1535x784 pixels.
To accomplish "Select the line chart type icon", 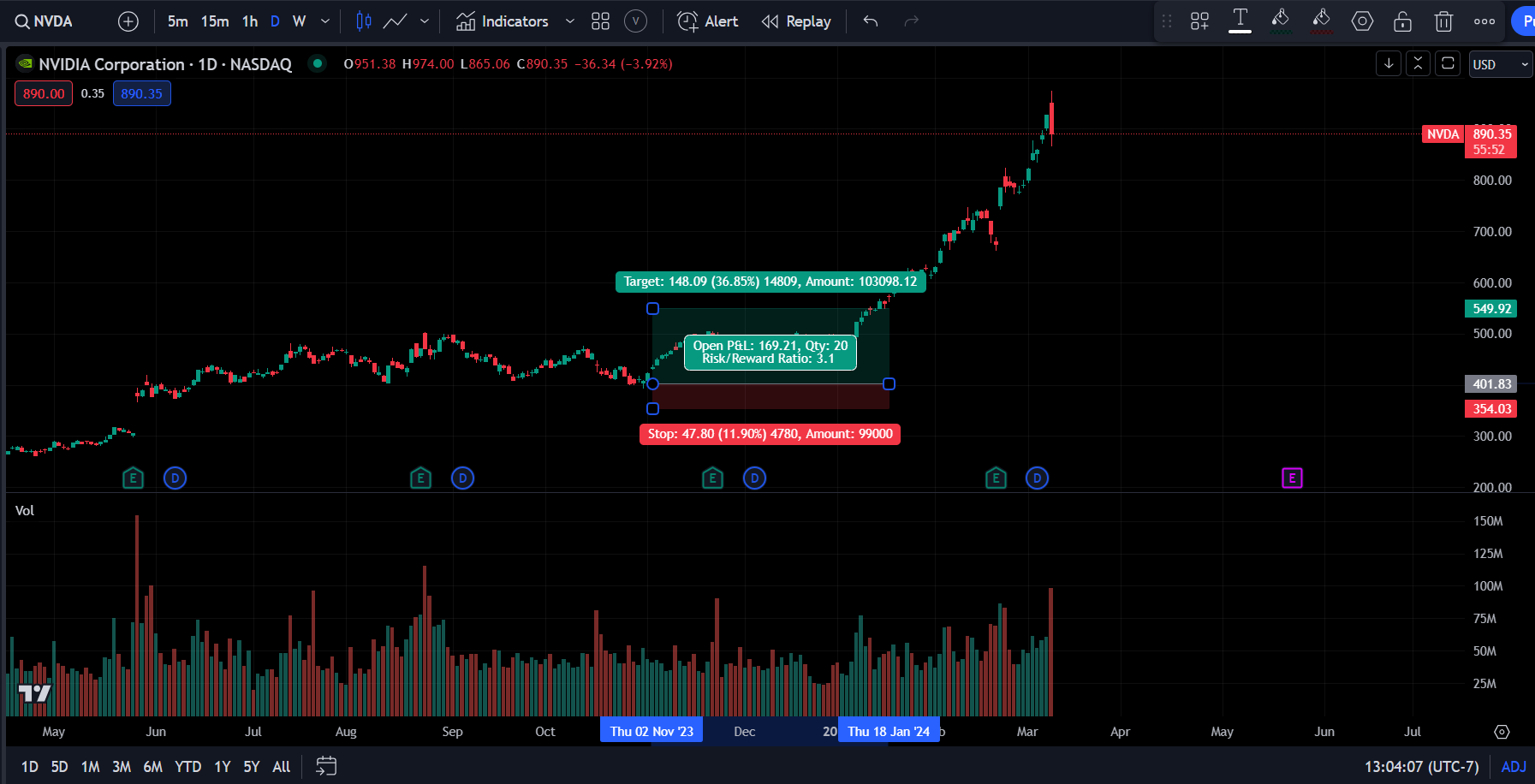I will pos(395,21).
